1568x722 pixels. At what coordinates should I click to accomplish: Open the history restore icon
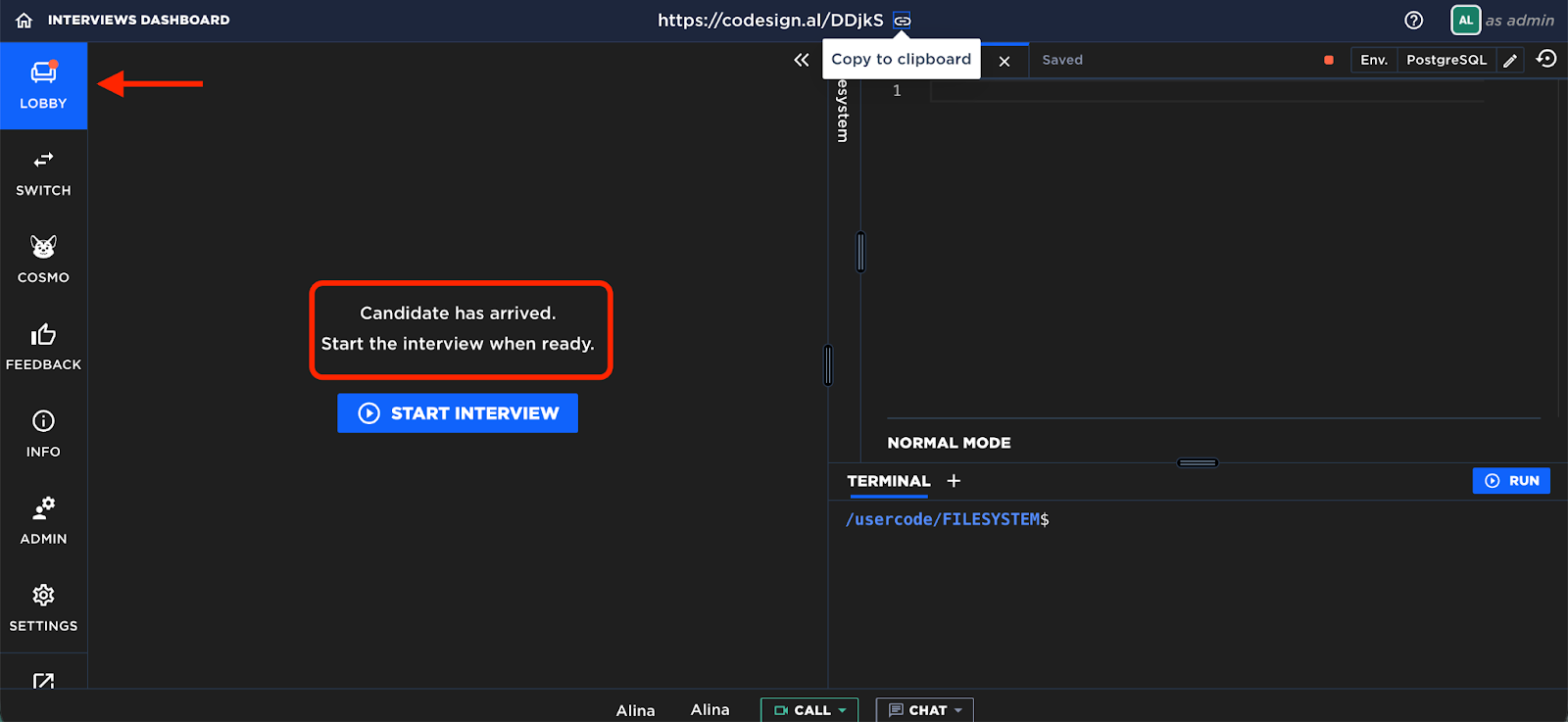tap(1546, 60)
